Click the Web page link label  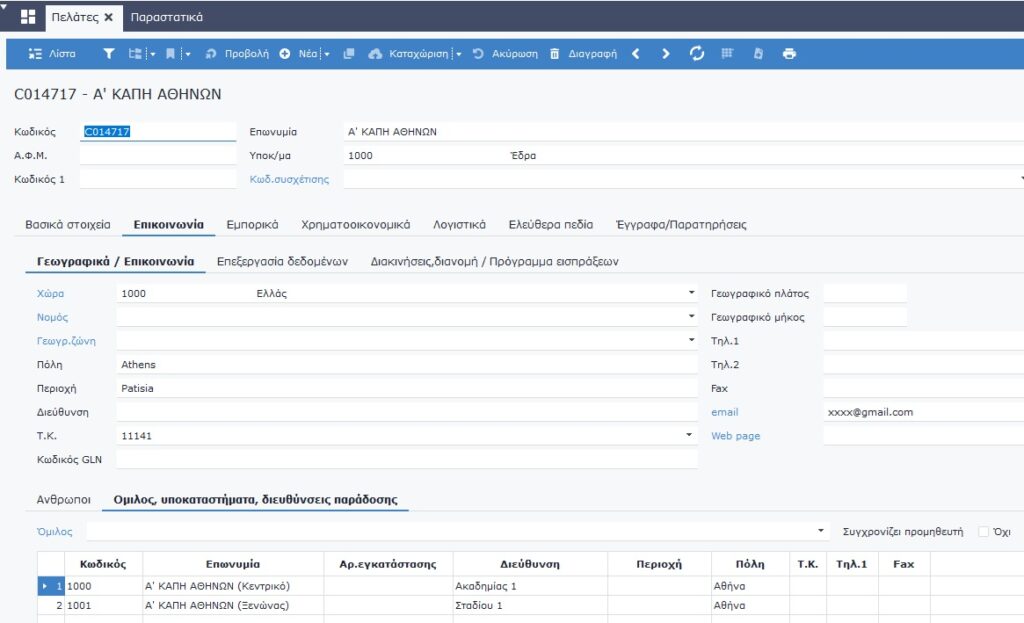(x=735, y=436)
